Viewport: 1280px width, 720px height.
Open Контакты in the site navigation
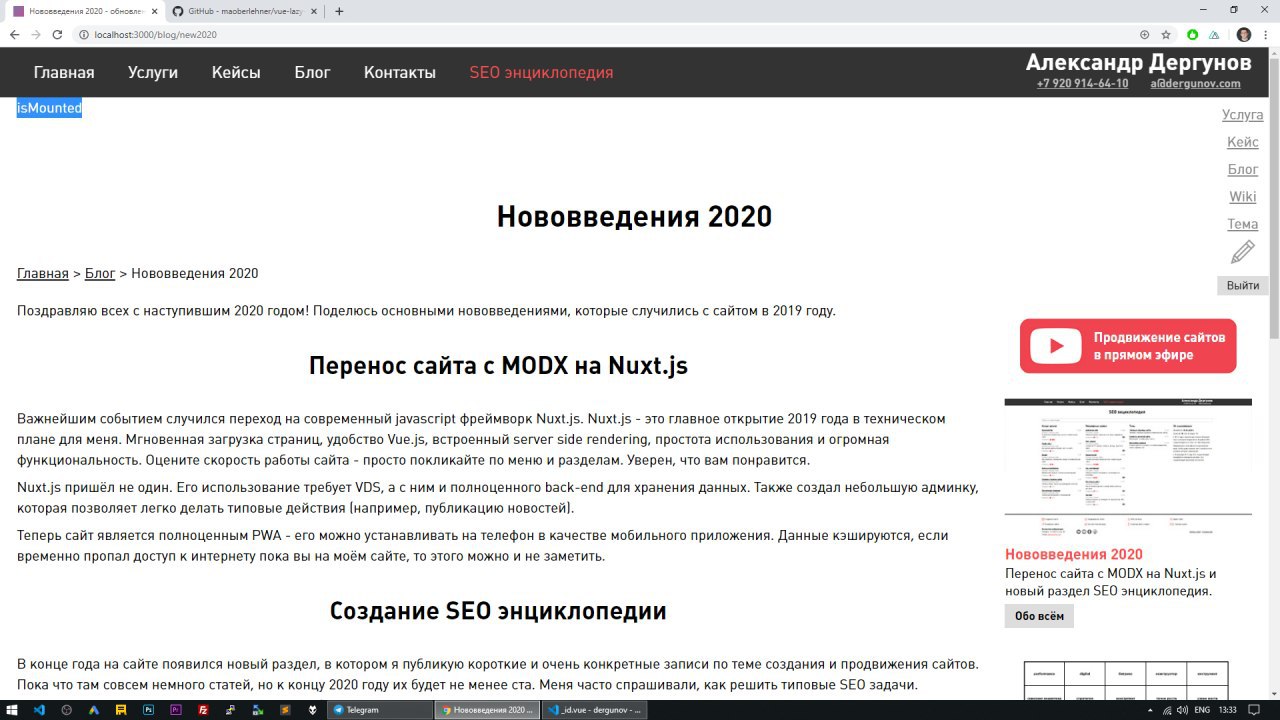(400, 73)
